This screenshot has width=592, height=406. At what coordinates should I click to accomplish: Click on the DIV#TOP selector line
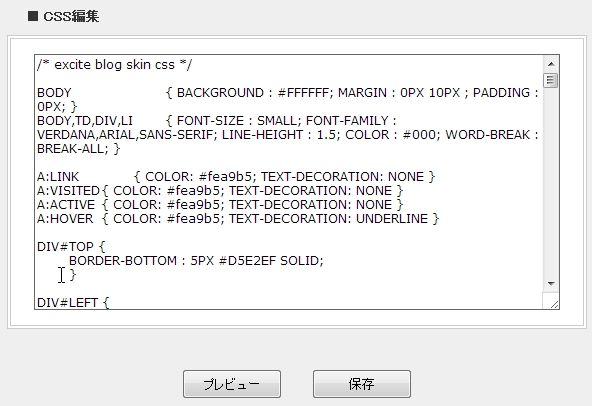tap(71, 247)
